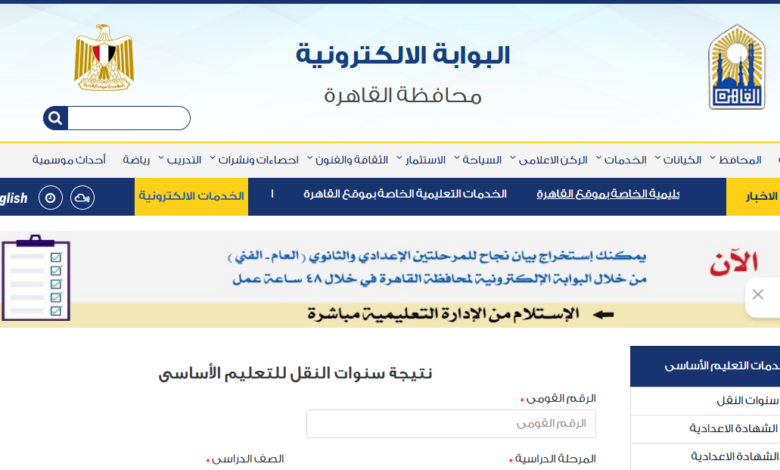Click the البوابة الالكترونية site title
Screen dimensions: 780x470
(x=403, y=55)
